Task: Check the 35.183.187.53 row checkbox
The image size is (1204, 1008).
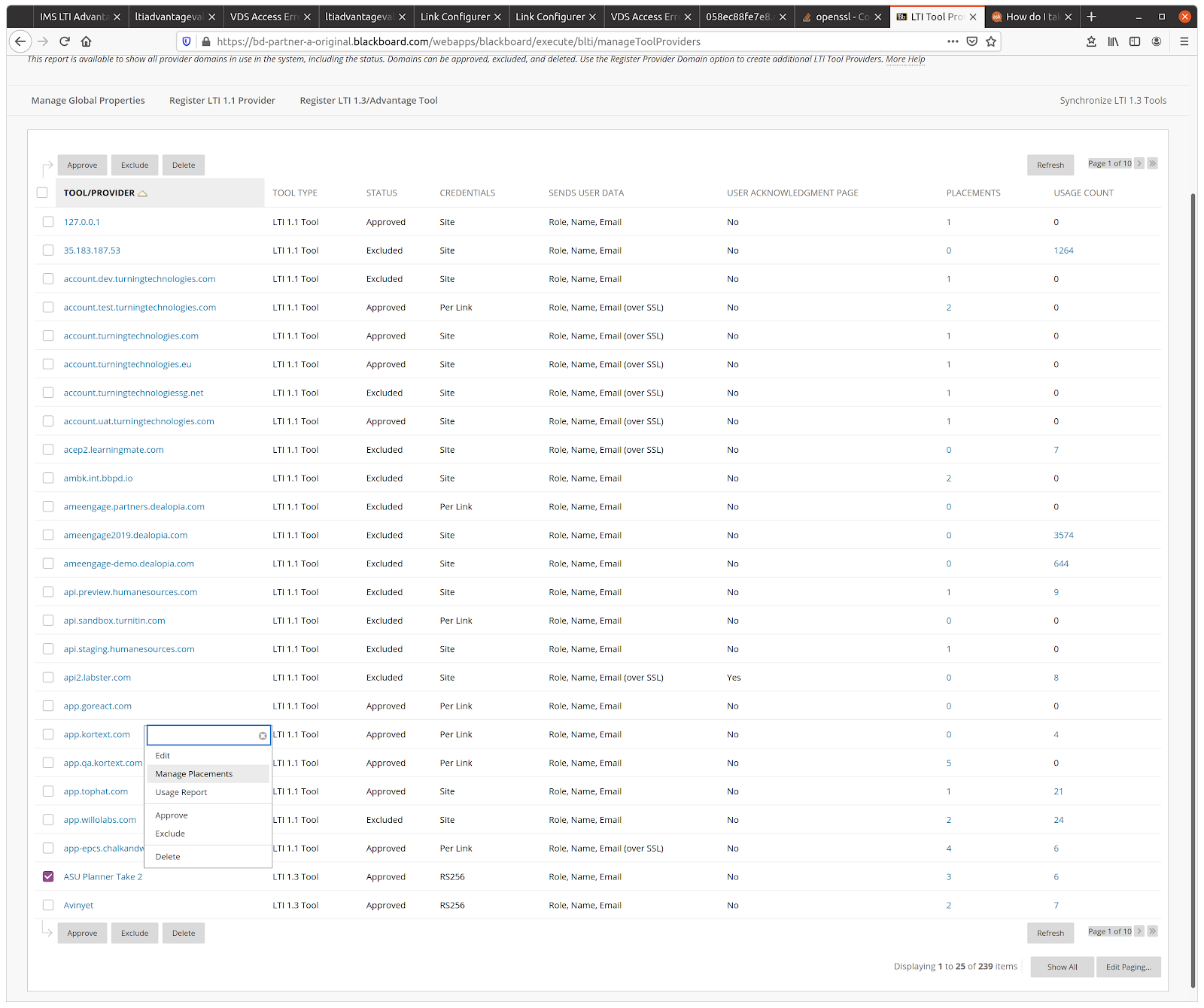Action: pos(48,250)
